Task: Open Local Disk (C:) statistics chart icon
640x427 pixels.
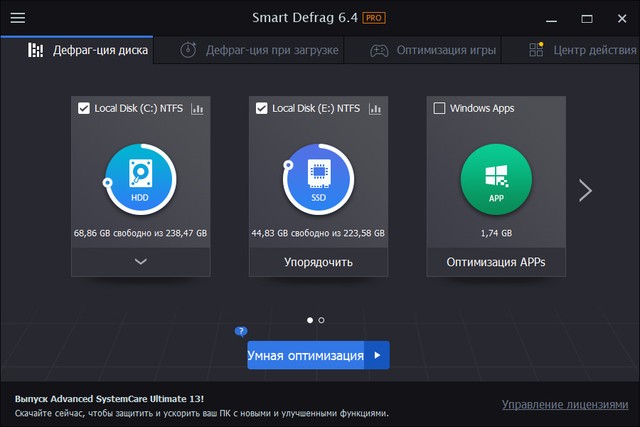Action: pyautogui.click(x=197, y=108)
